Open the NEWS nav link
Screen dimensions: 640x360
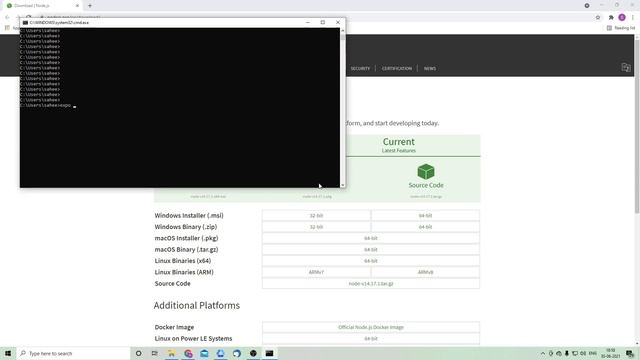430,69
